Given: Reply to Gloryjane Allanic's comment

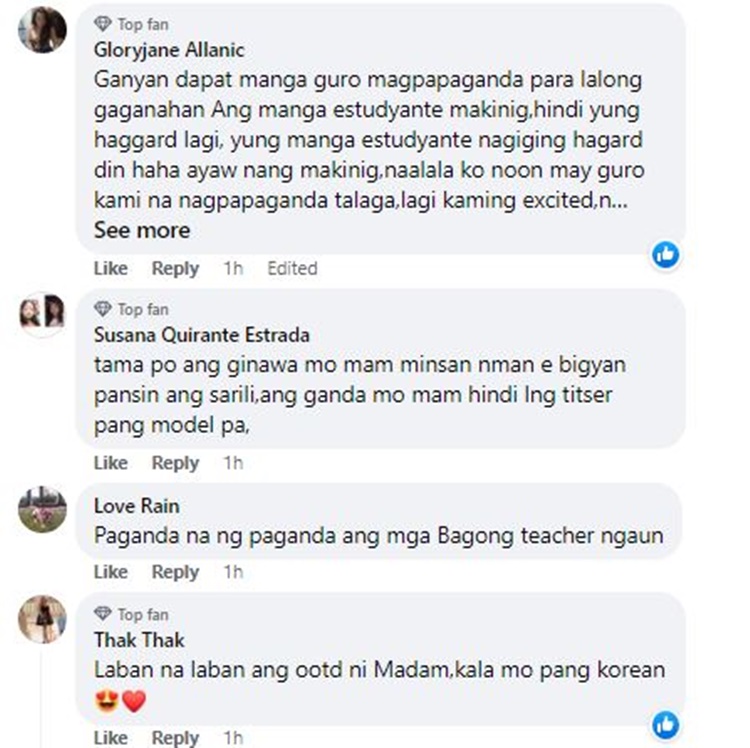Looking at the screenshot, I should [175, 268].
